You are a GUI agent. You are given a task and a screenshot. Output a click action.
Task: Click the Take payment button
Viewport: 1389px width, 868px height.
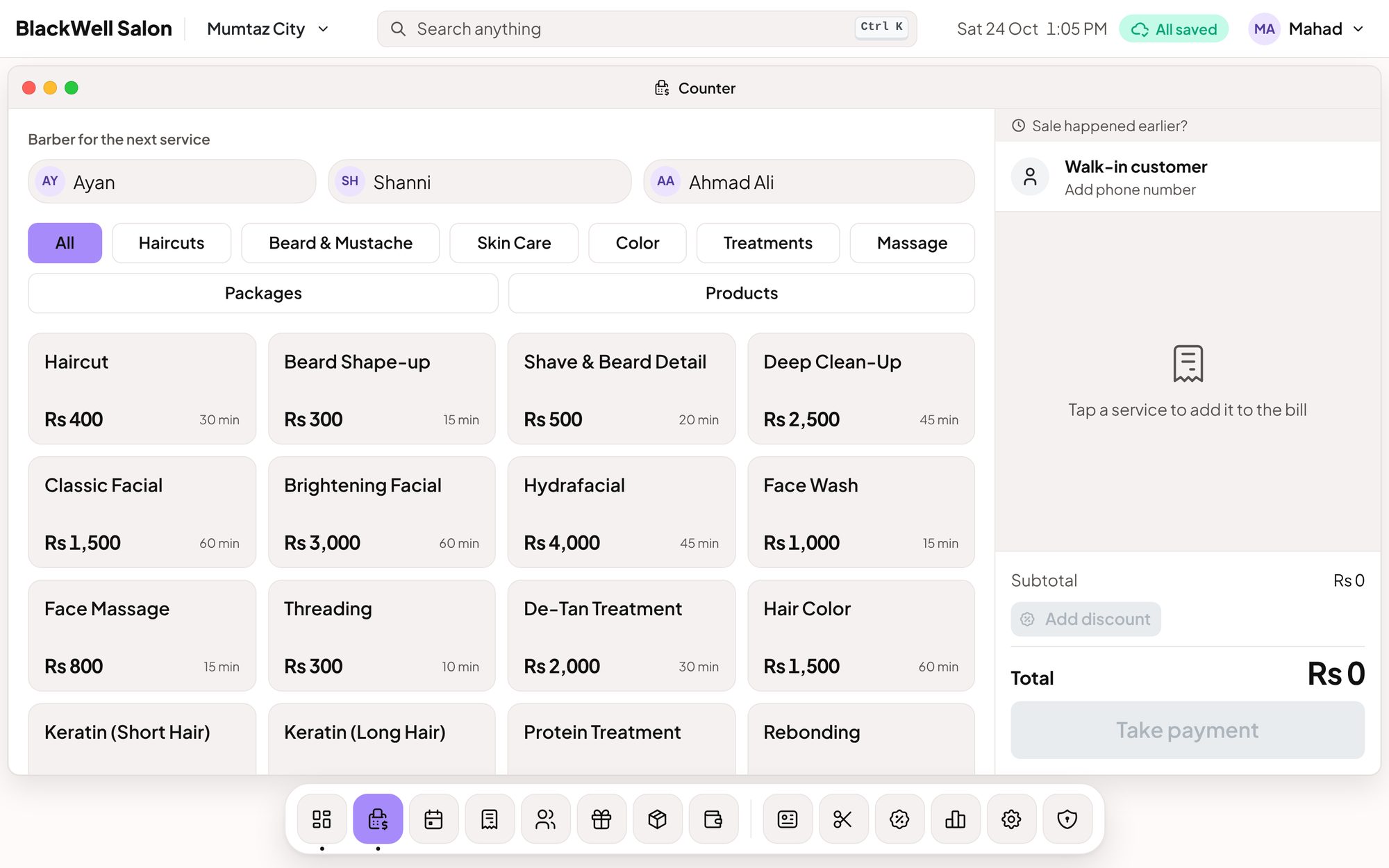point(1188,730)
